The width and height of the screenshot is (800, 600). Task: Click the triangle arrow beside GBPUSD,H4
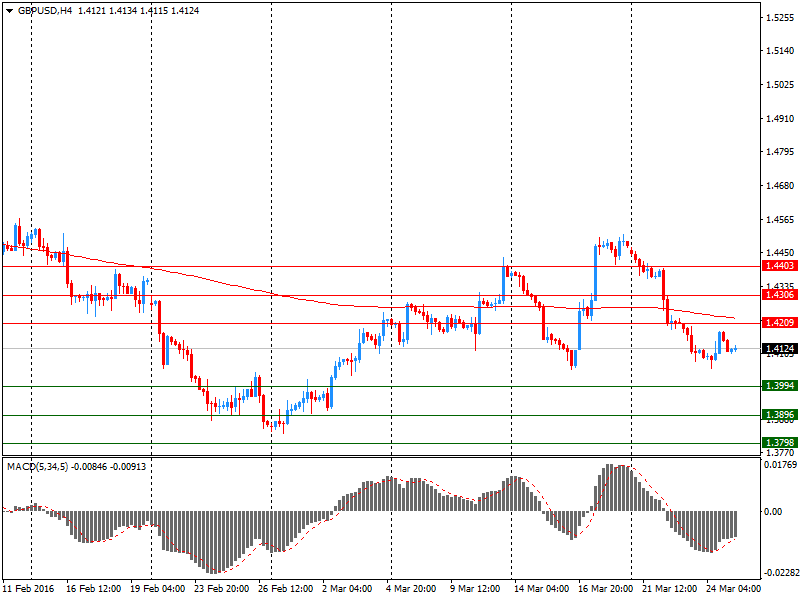(9, 10)
